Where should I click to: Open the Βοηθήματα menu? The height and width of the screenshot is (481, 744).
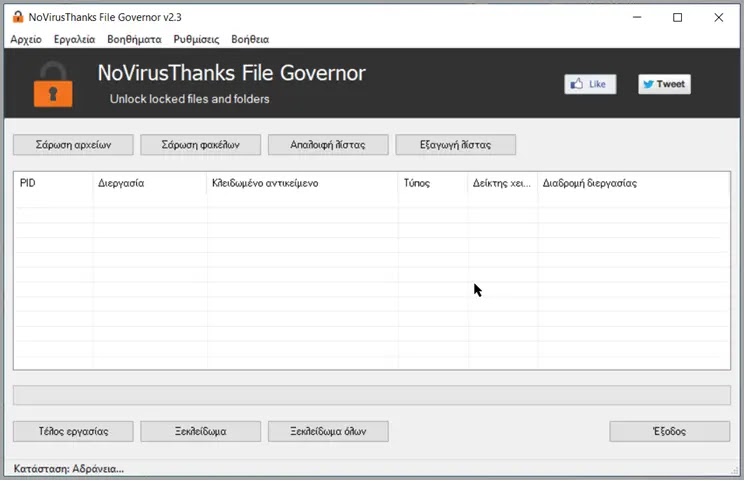pyautogui.click(x=134, y=39)
